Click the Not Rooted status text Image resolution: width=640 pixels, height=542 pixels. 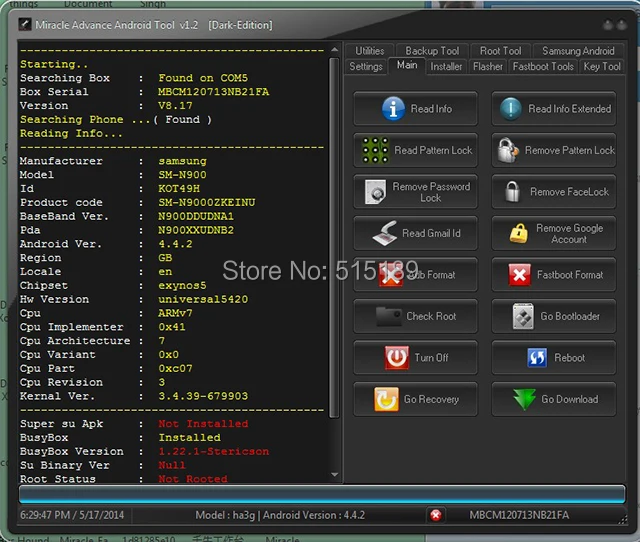point(193,479)
